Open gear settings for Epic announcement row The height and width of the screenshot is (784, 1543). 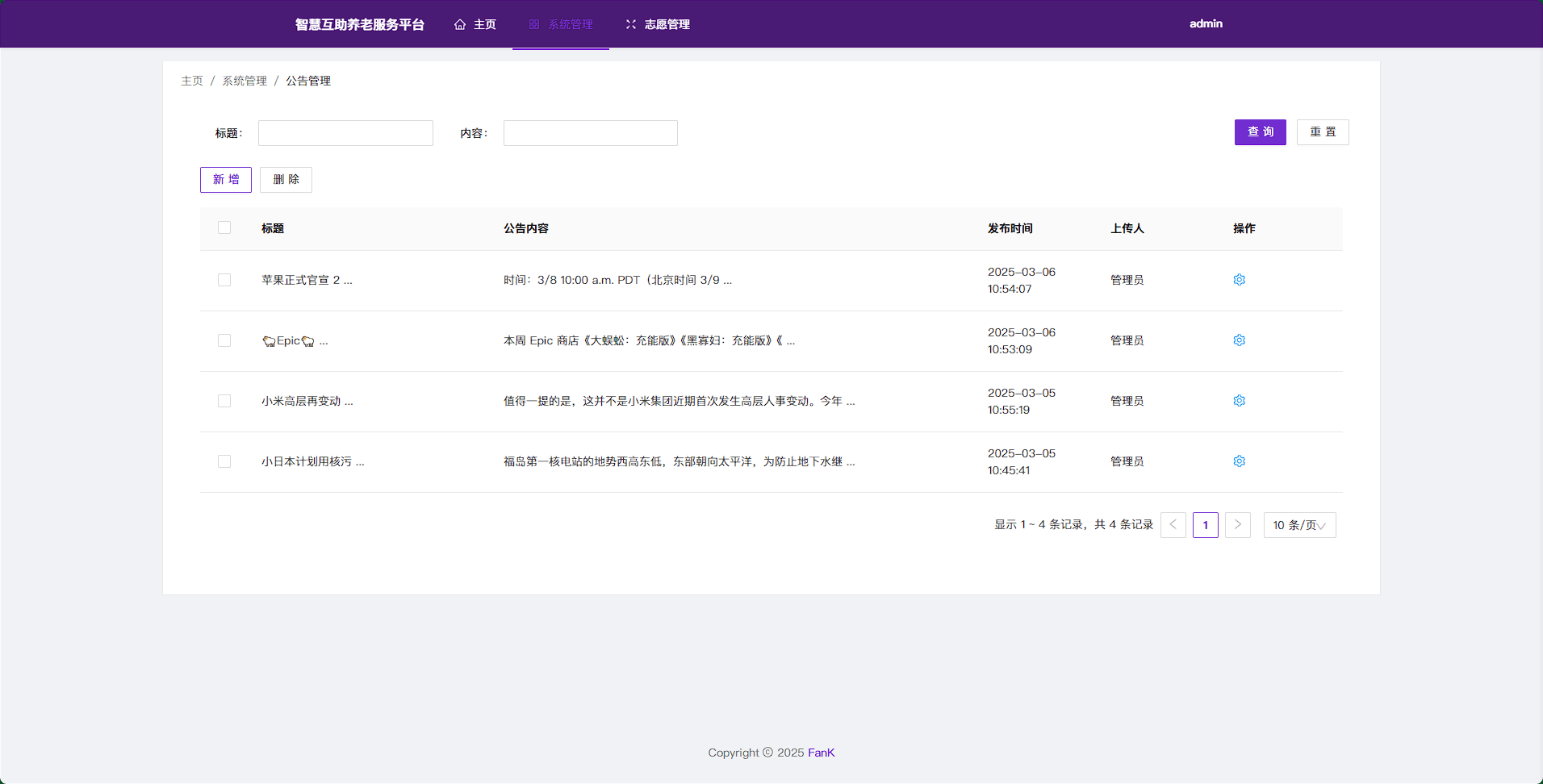coord(1239,340)
